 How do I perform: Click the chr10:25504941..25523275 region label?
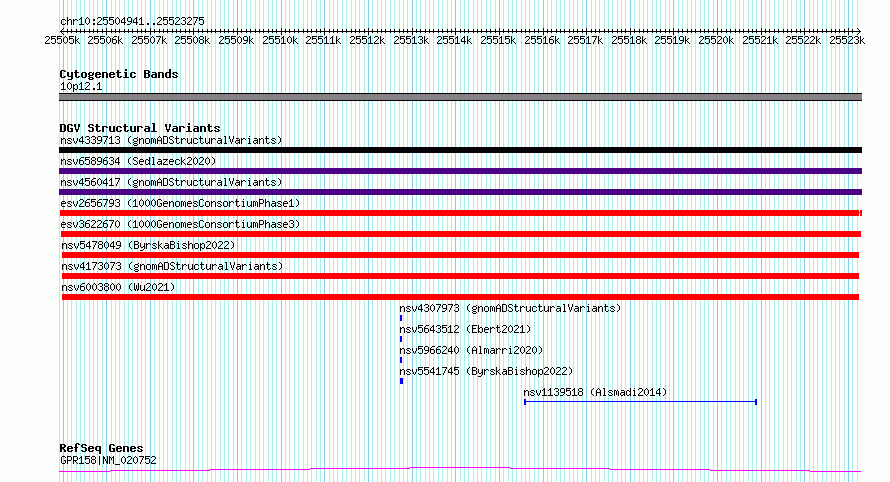[132, 21]
